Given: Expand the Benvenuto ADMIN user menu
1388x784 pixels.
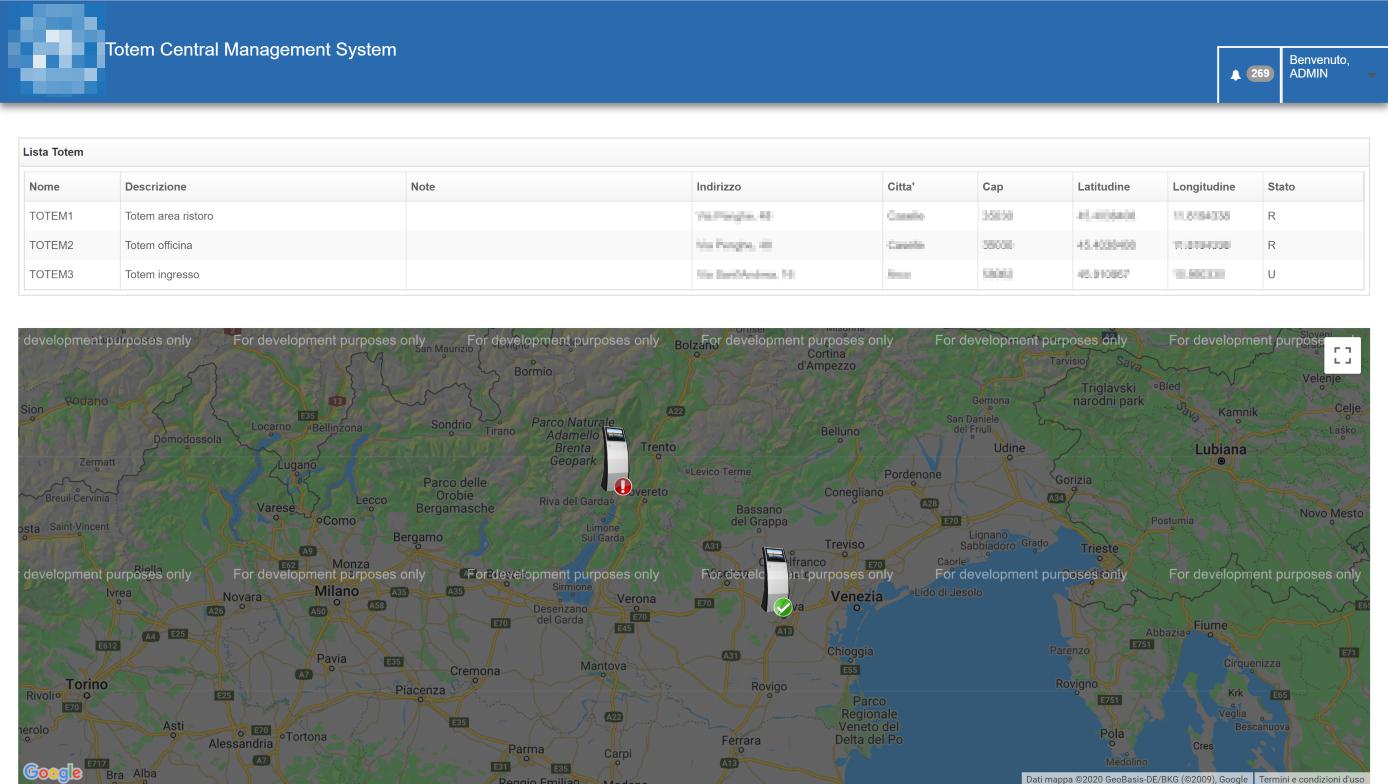Looking at the screenshot, I should [1334, 74].
